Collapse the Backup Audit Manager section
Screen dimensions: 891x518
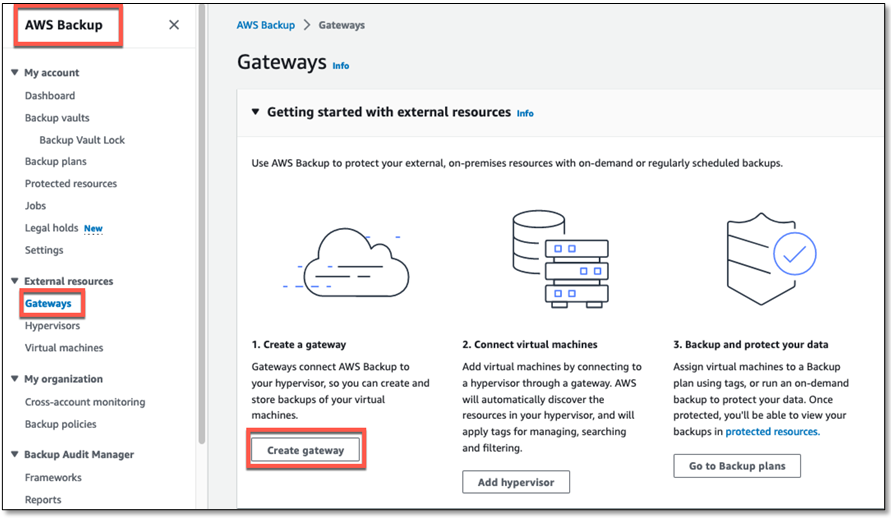click(15, 454)
